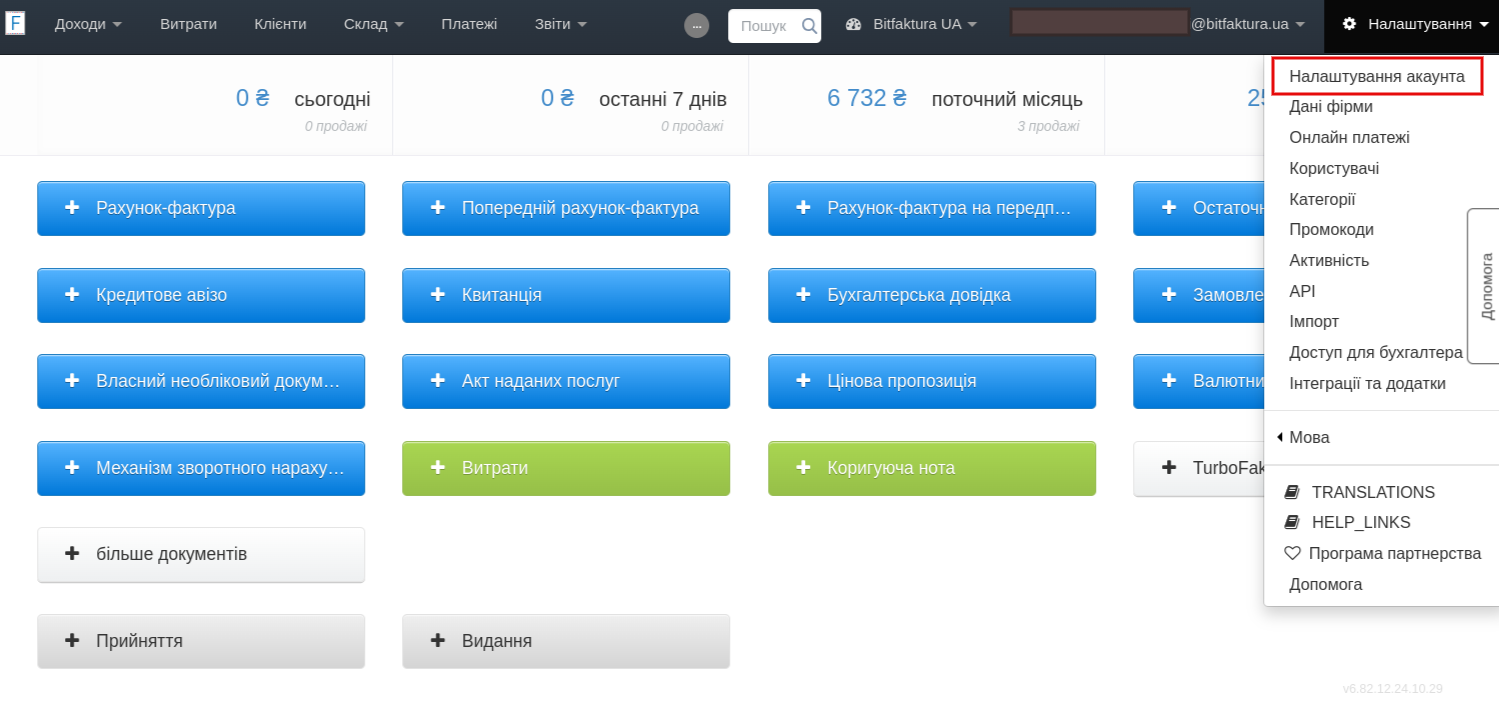The width and height of the screenshot is (1499, 715).
Task: Click the book icon next to HELP_LINKS
Action: 1293,522
